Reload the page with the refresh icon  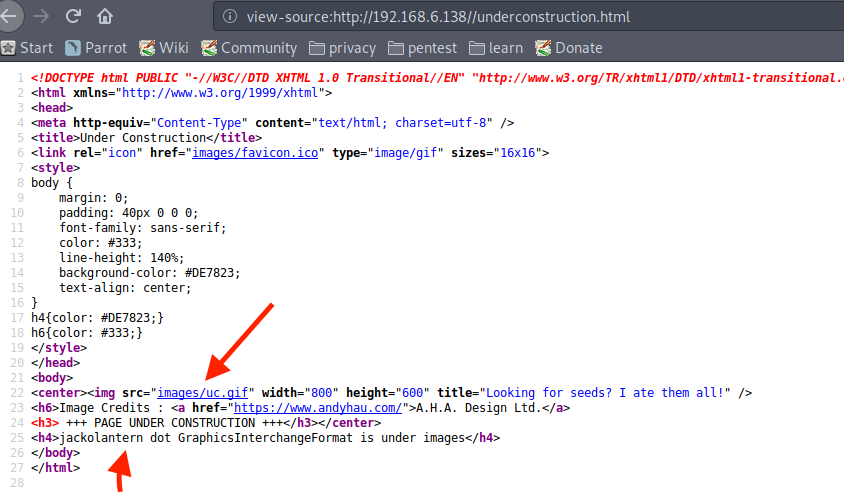tap(73, 16)
